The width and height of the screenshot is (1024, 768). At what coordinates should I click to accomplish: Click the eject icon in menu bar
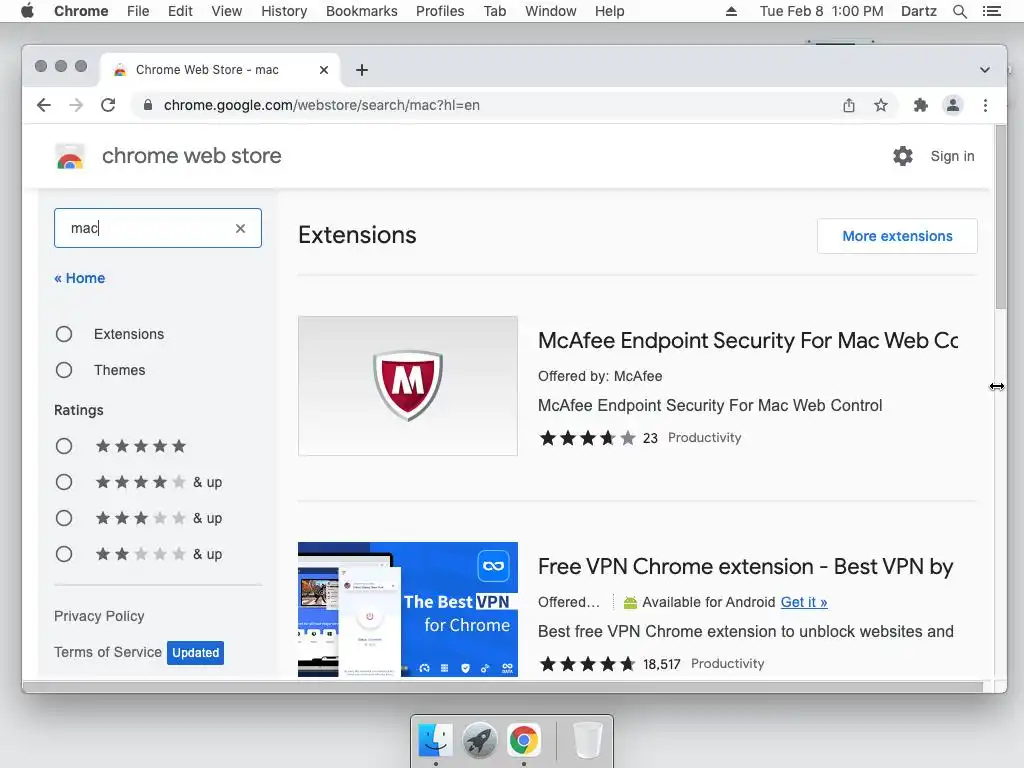pyautogui.click(x=731, y=11)
